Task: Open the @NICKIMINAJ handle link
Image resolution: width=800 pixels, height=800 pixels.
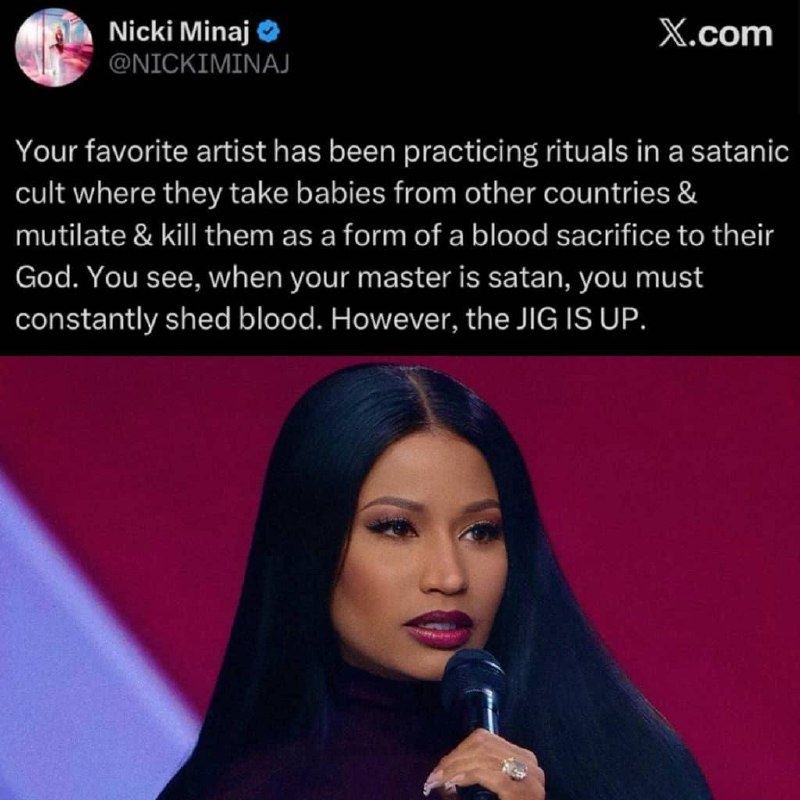Action: [x=199, y=63]
